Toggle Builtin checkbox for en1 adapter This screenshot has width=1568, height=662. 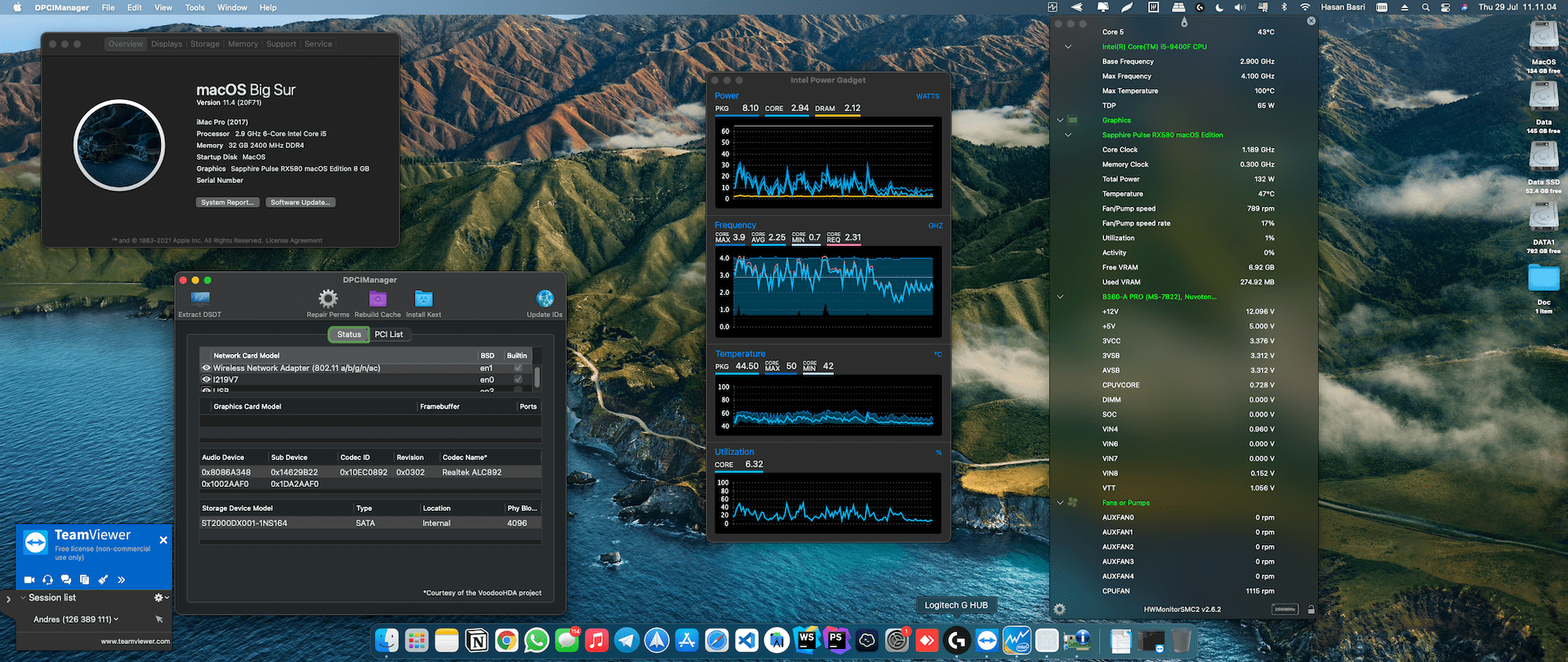tap(518, 368)
